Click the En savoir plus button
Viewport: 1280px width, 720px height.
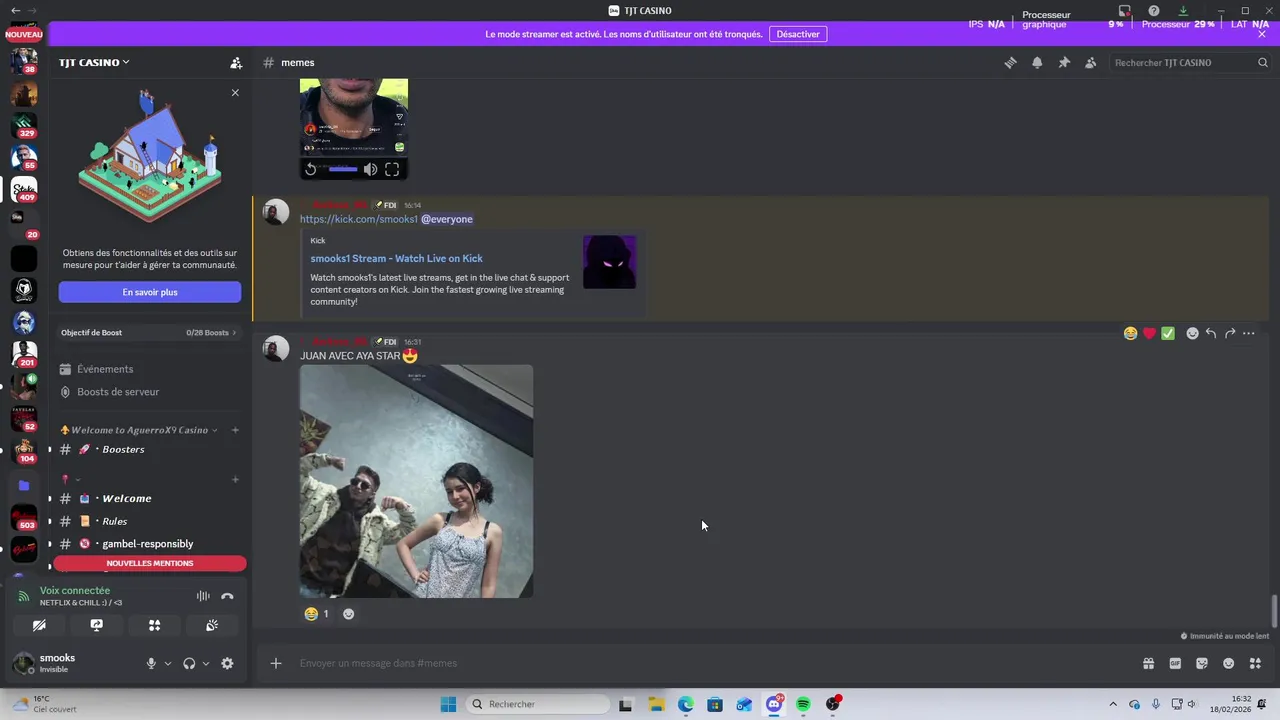point(150,292)
